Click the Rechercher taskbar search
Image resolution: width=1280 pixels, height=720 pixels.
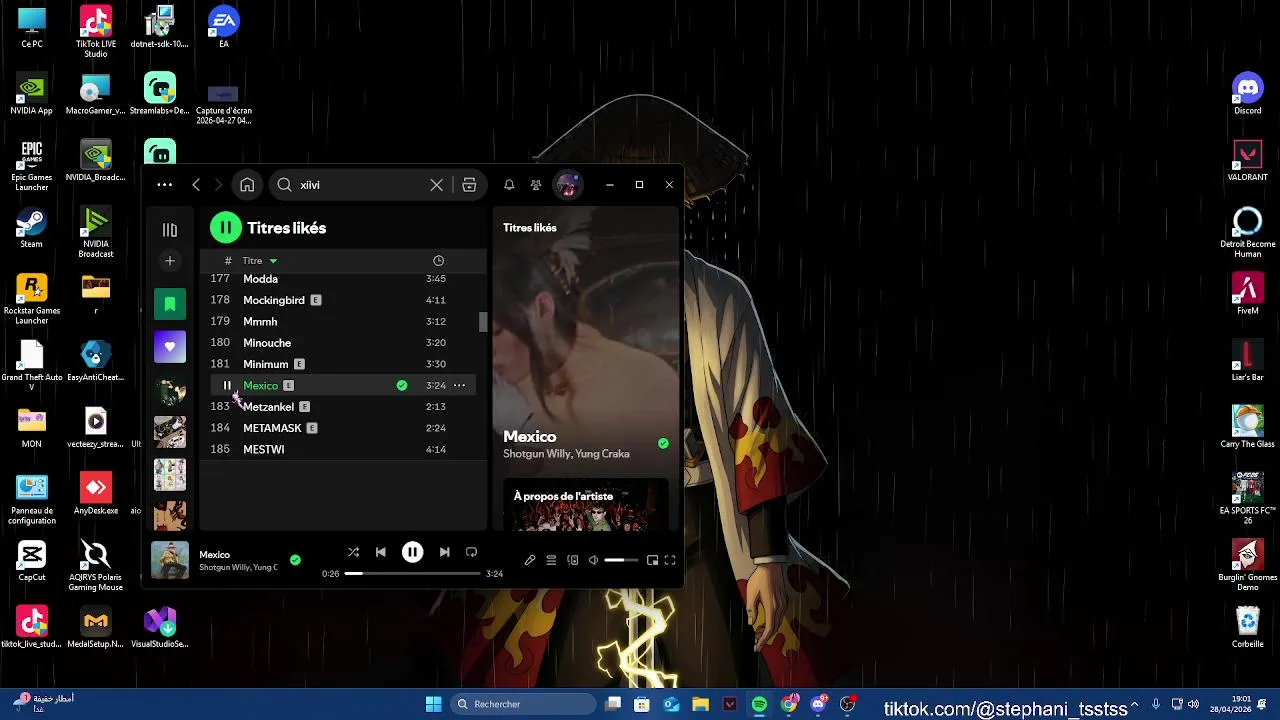521,704
